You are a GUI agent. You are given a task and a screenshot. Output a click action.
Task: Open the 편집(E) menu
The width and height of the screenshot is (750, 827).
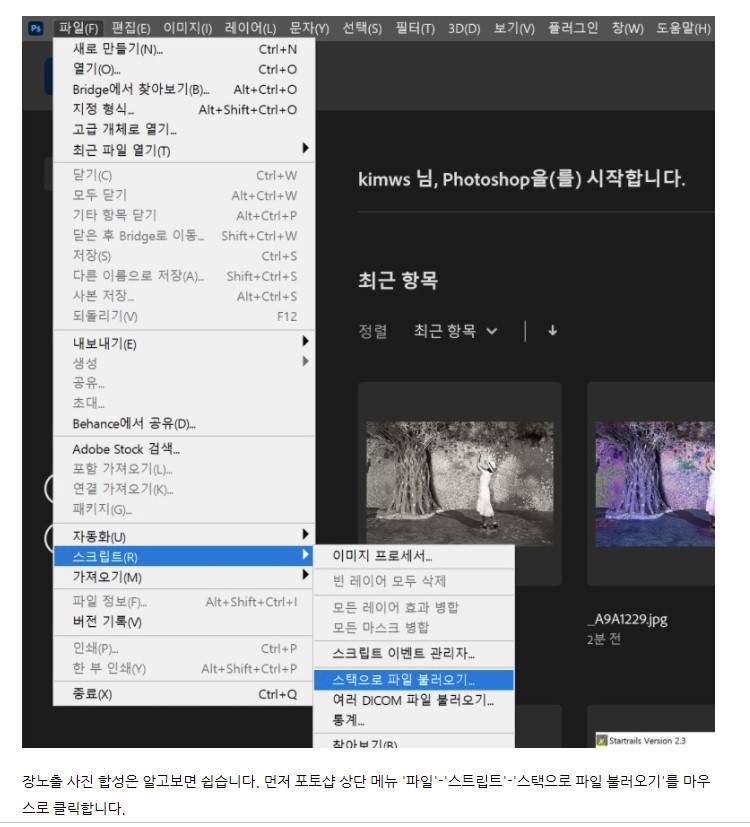(131, 28)
